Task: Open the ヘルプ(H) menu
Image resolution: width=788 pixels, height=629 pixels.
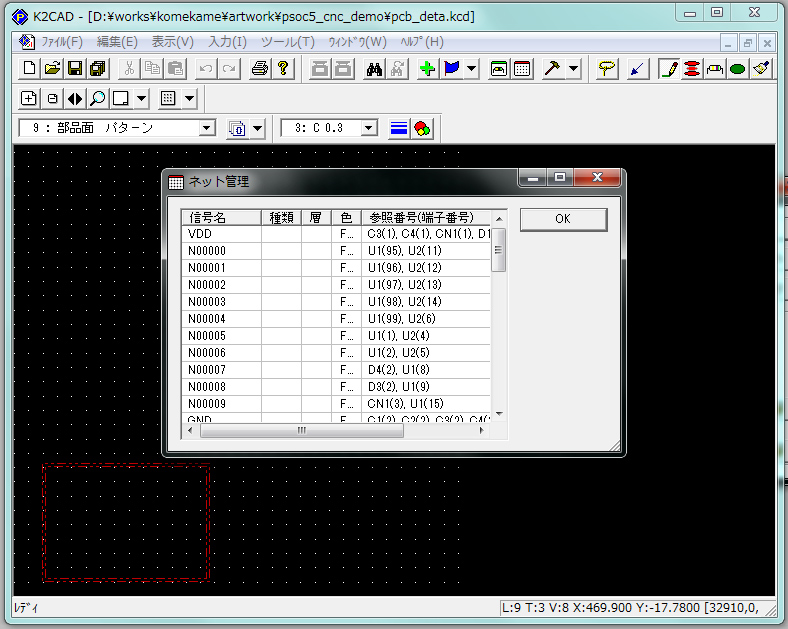Action: (x=422, y=42)
